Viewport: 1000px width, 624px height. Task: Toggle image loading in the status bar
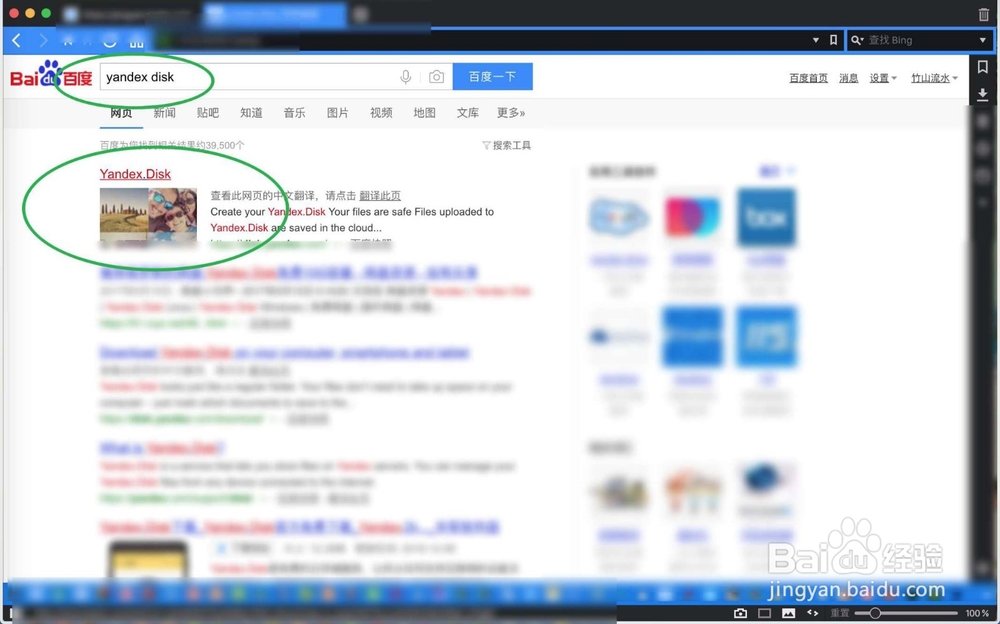coord(788,613)
